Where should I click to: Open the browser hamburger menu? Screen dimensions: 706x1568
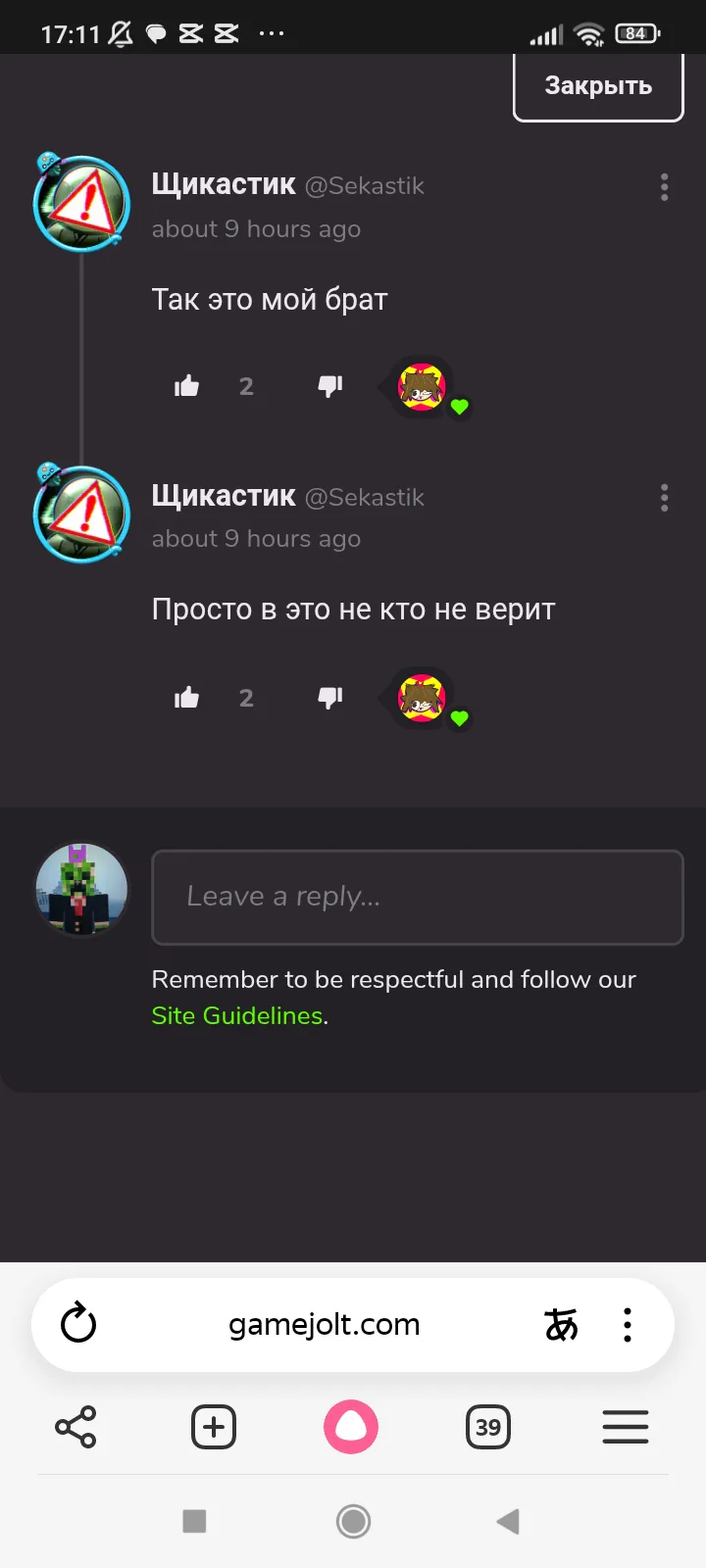pos(626,1427)
